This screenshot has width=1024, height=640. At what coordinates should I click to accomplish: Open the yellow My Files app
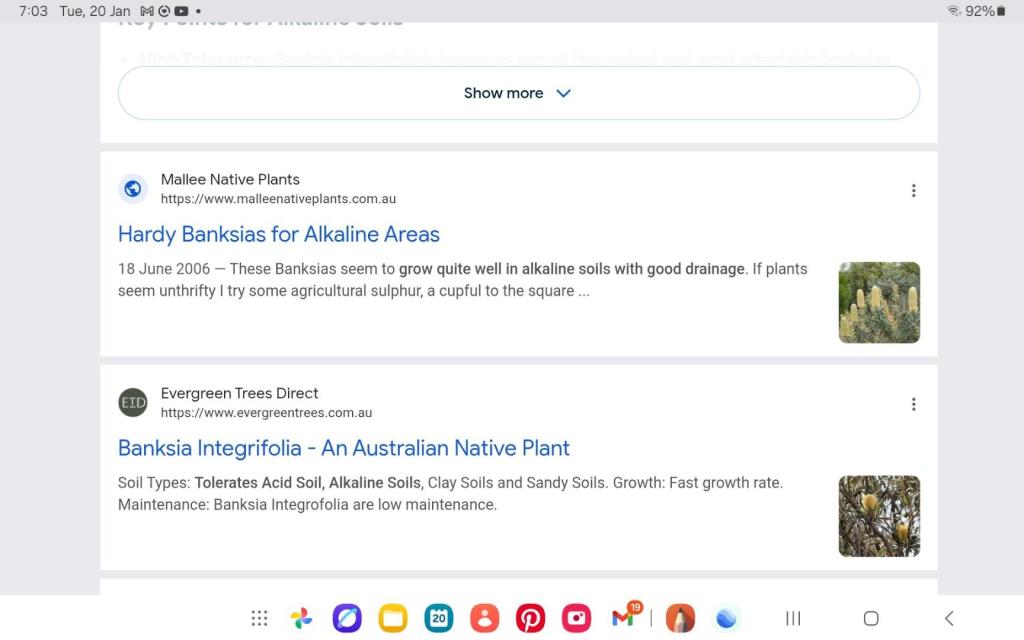point(393,618)
